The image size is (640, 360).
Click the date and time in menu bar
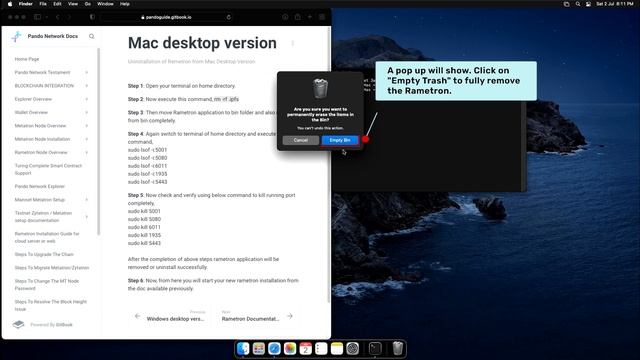[615, 4]
